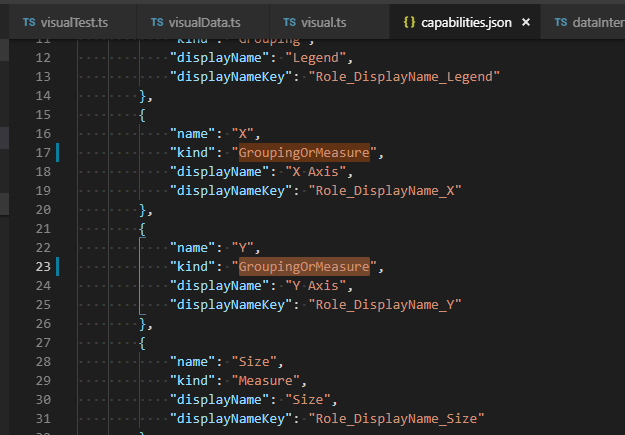Image resolution: width=625 pixels, height=435 pixels.
Task: Click the opening brace on line 15
Action: tap(142, 115)
